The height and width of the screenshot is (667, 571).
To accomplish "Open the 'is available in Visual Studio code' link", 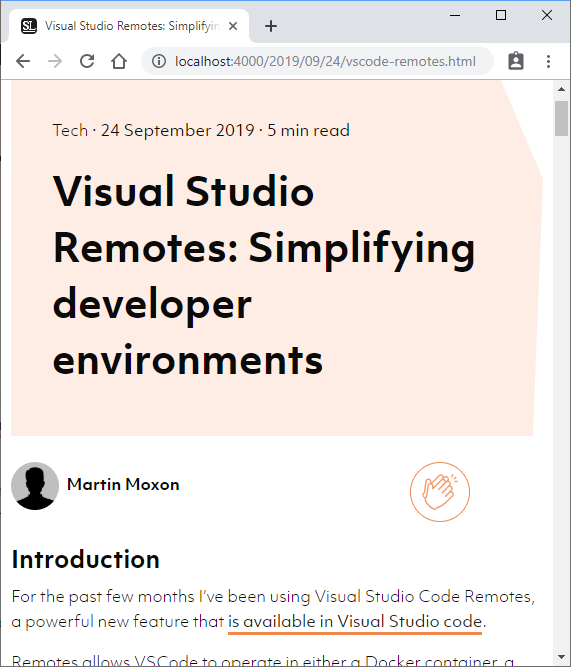I will (355, 621).
